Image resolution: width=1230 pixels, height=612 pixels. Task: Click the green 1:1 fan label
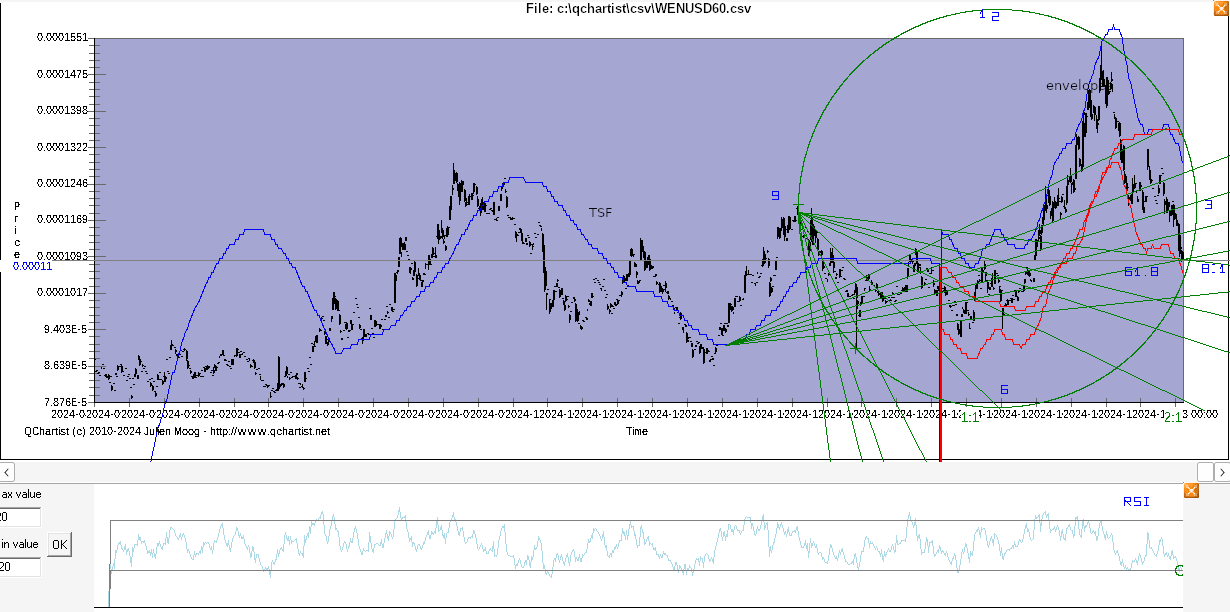970,417
